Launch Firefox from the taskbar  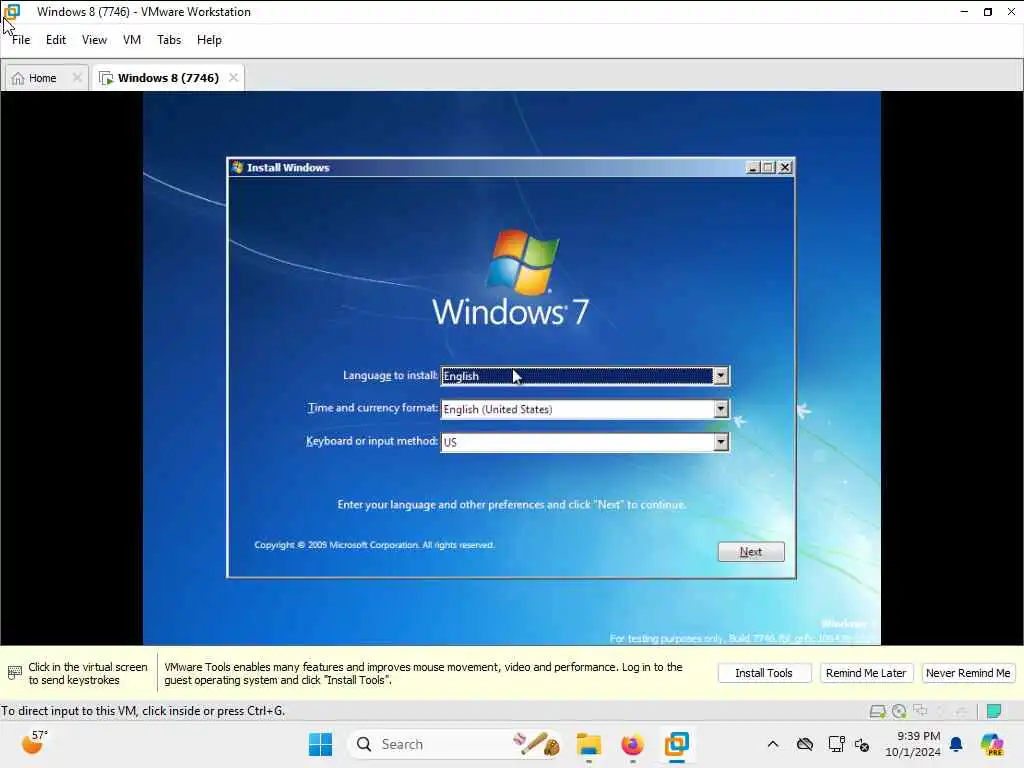(x=632, y=744)
